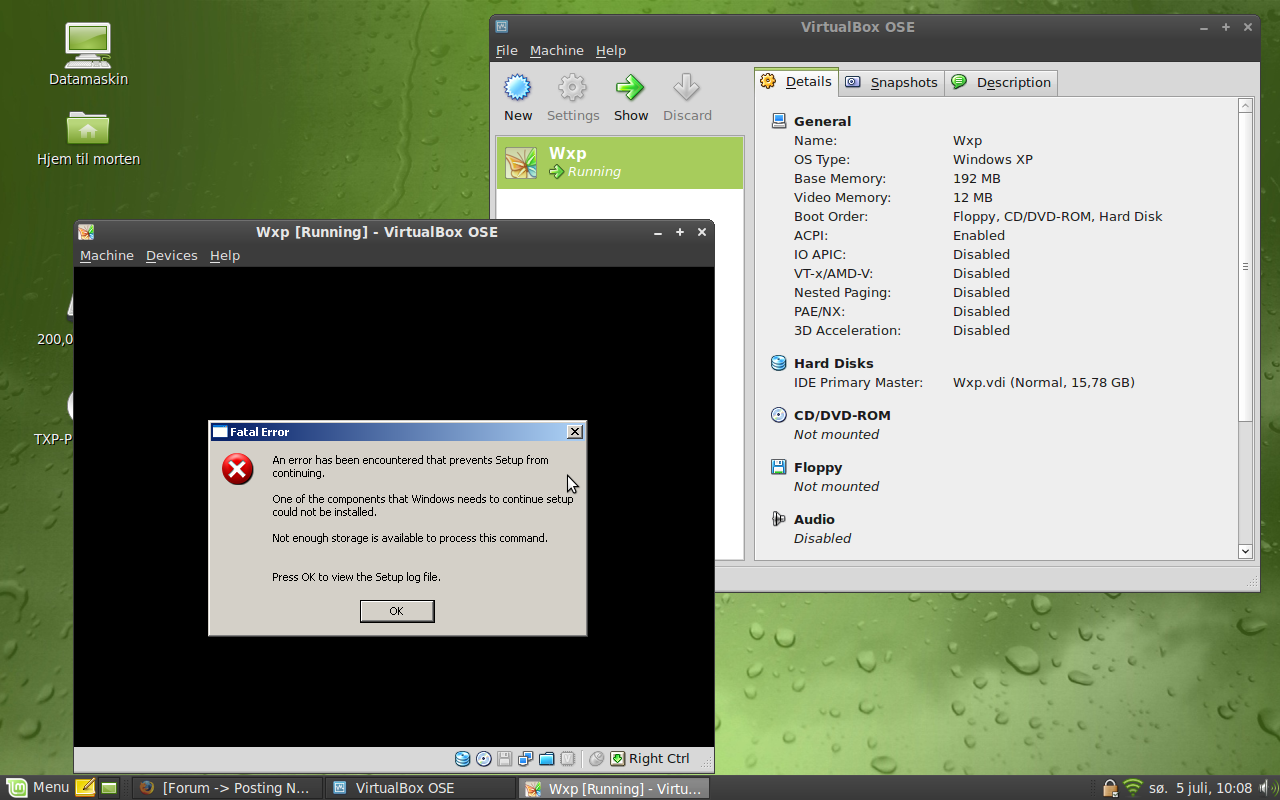
Task: Open Devices menu in Wxp Running window
Action: coord(172,255)
